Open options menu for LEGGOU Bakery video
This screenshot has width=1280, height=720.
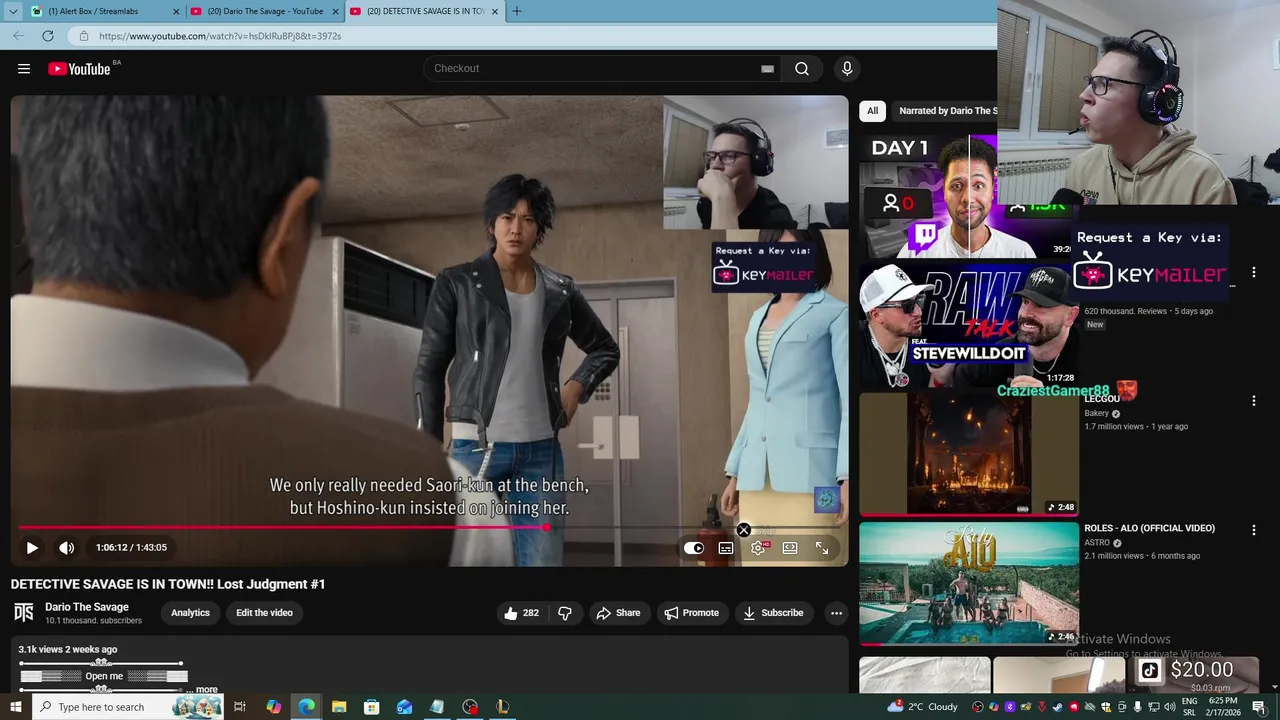pos(1254,401)
